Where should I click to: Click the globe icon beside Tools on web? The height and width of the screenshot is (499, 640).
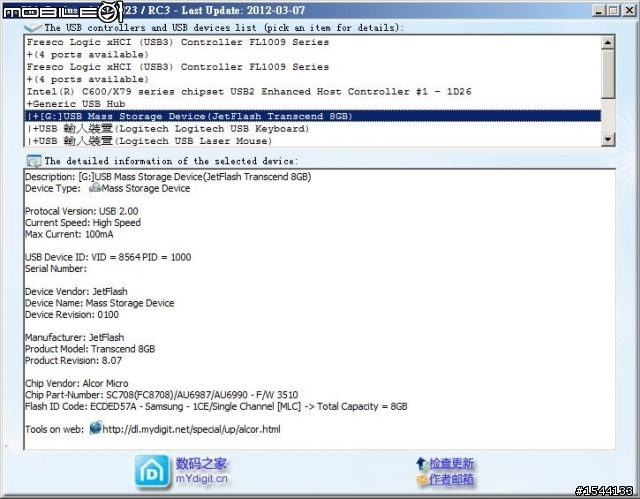click(96, 428)
